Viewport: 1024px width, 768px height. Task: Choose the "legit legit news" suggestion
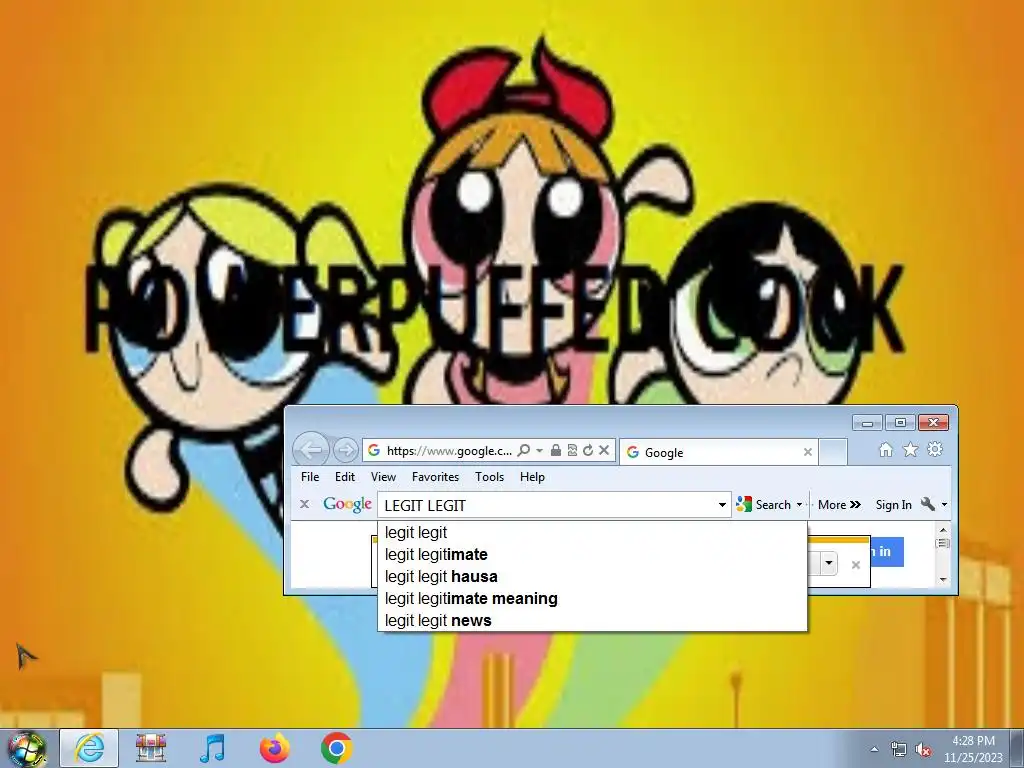592,620
